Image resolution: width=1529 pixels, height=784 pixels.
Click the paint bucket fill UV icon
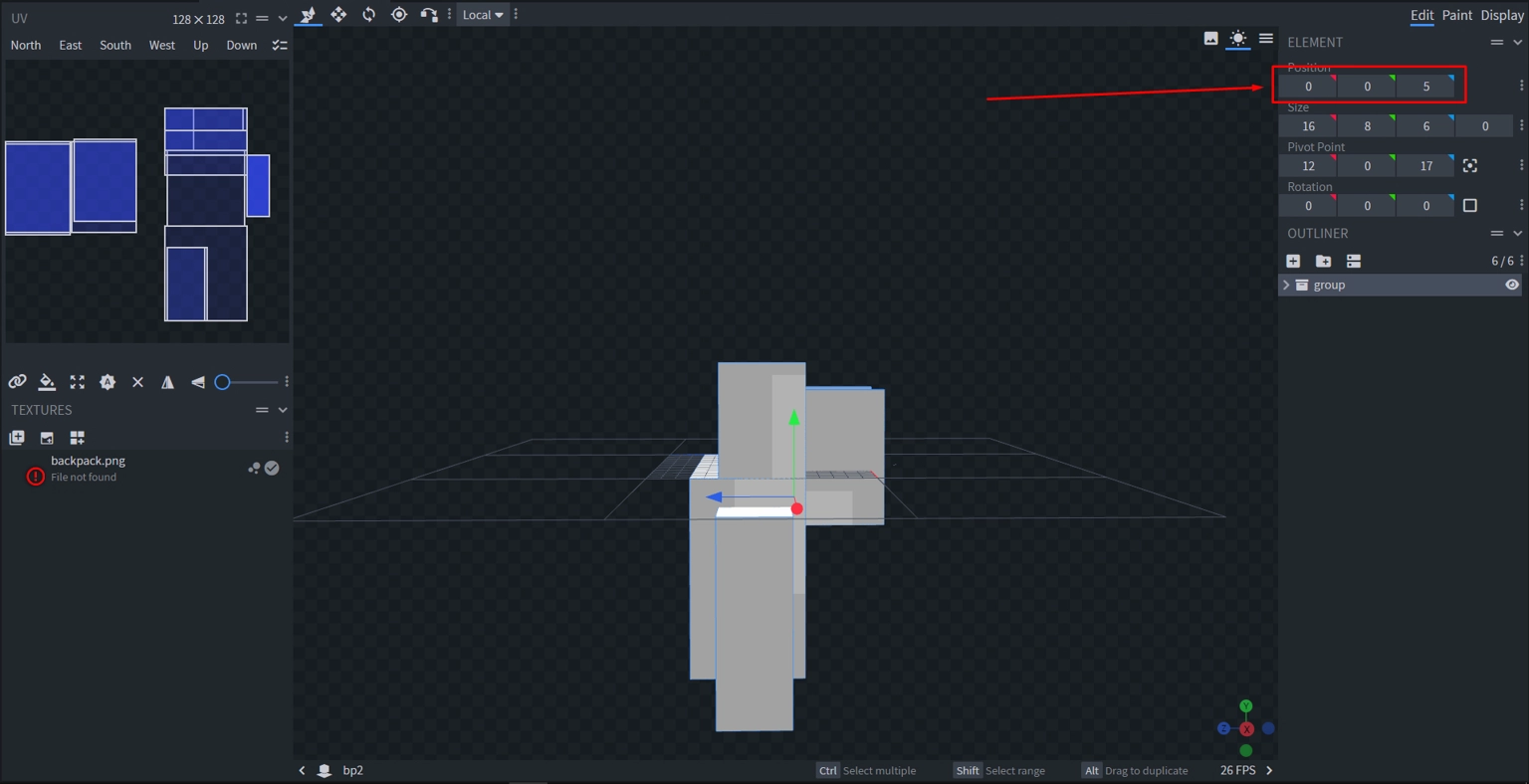coord(47,382)
